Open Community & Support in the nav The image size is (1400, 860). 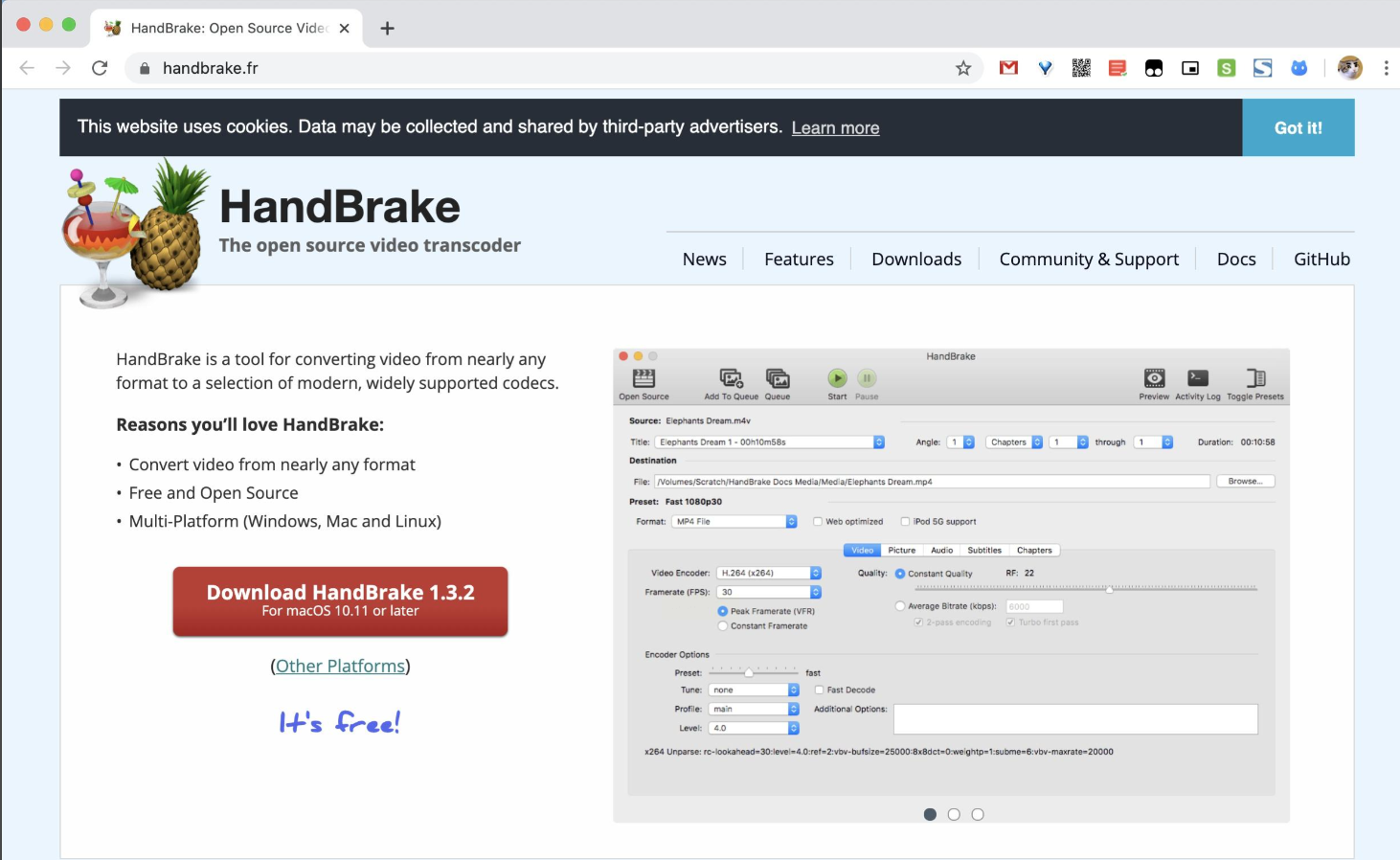(1089, 260)
